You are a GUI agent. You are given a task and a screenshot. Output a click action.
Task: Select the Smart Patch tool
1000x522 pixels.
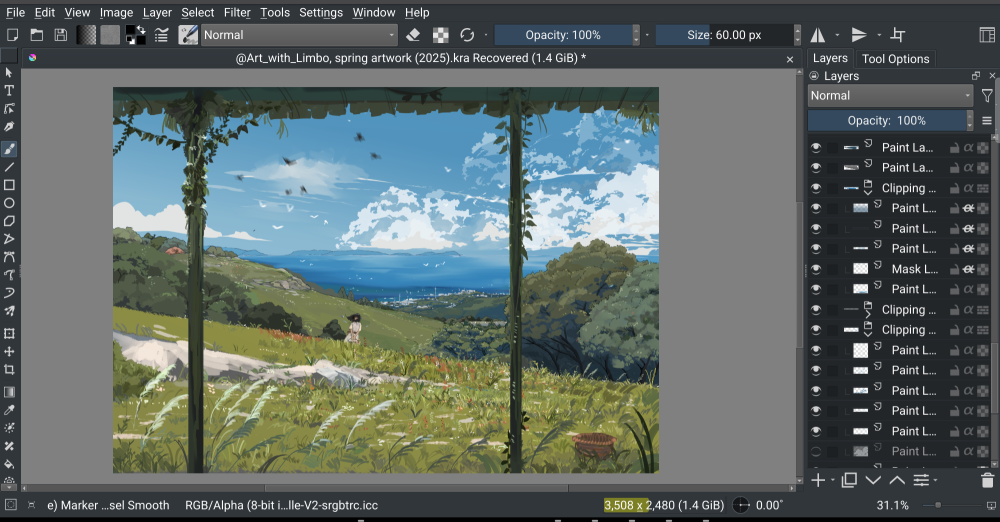[9, 446]
